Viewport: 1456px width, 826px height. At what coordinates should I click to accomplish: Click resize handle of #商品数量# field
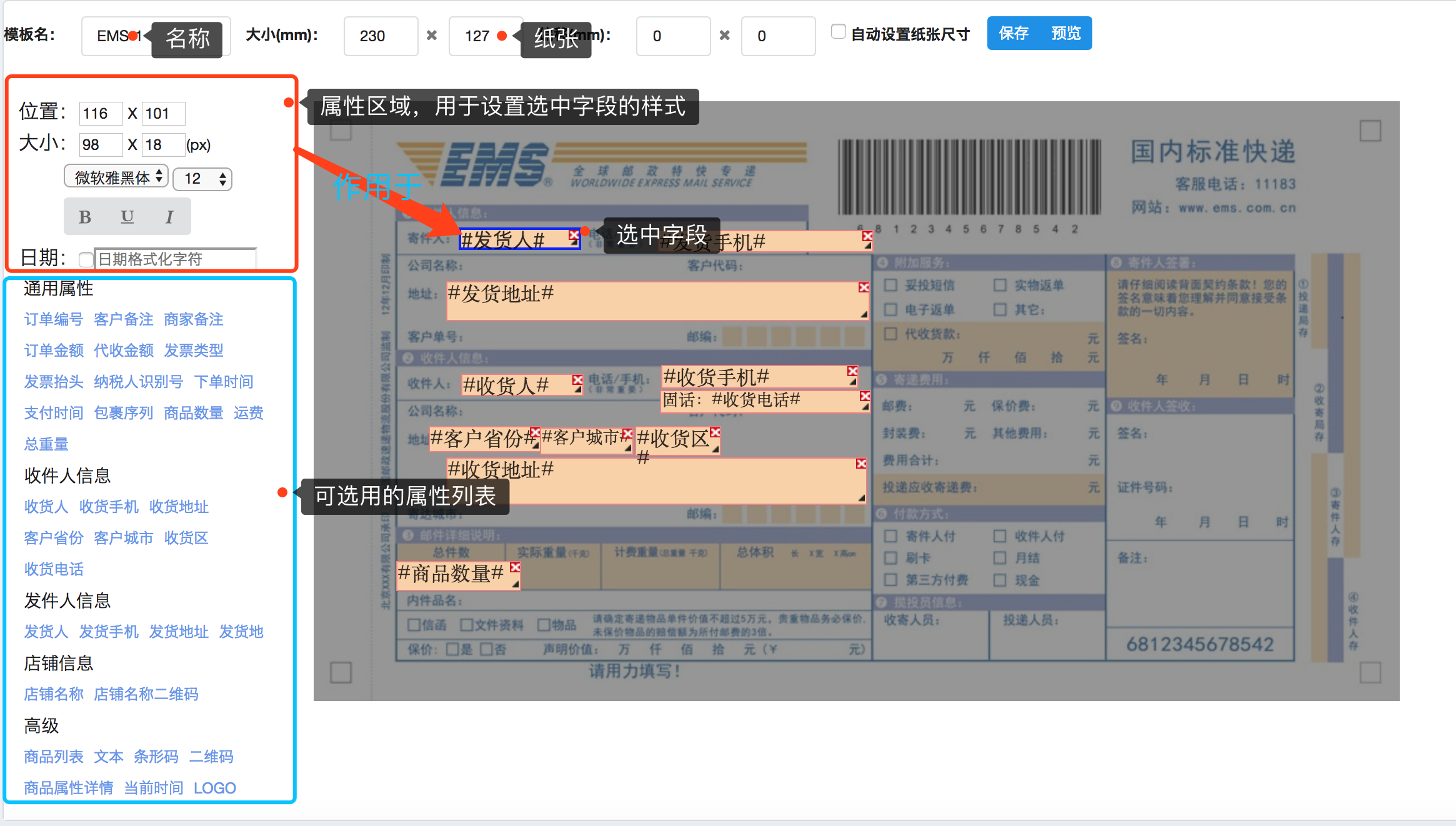(516, 584)
